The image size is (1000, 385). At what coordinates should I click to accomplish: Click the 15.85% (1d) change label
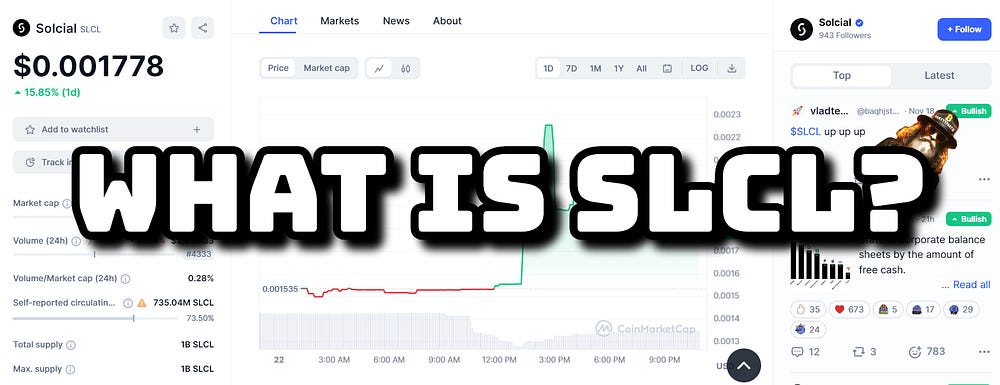tap(47, 92)
